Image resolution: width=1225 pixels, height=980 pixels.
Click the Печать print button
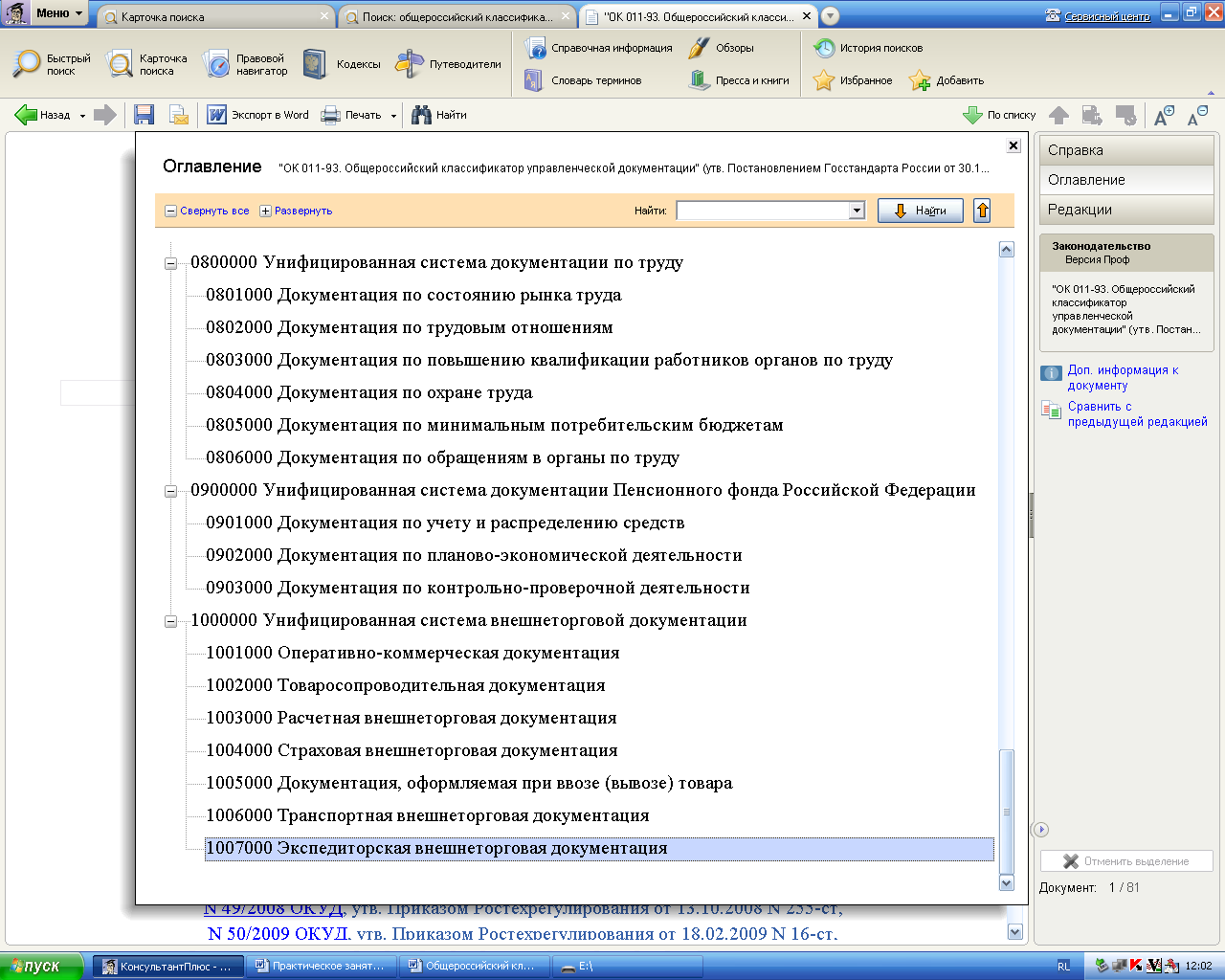point(351,115)
